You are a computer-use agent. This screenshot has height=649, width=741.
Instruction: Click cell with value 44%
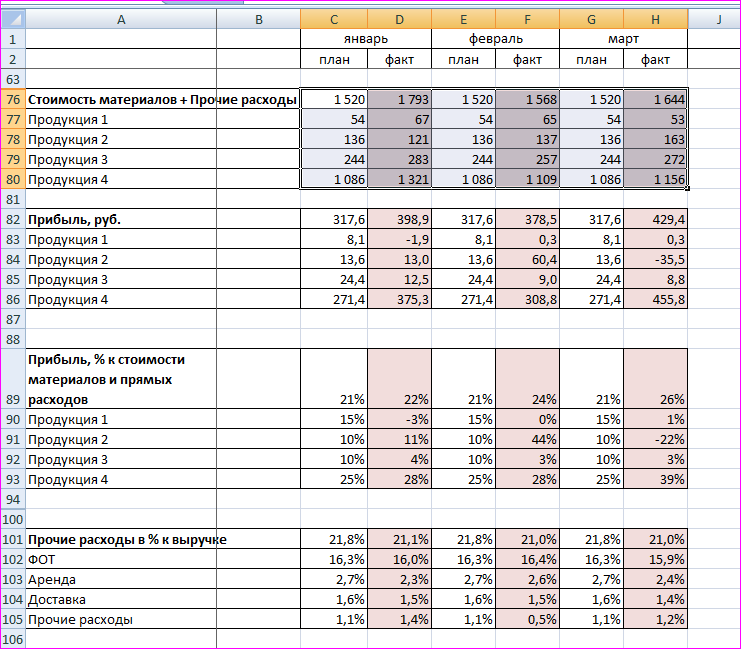coord(527,439)
